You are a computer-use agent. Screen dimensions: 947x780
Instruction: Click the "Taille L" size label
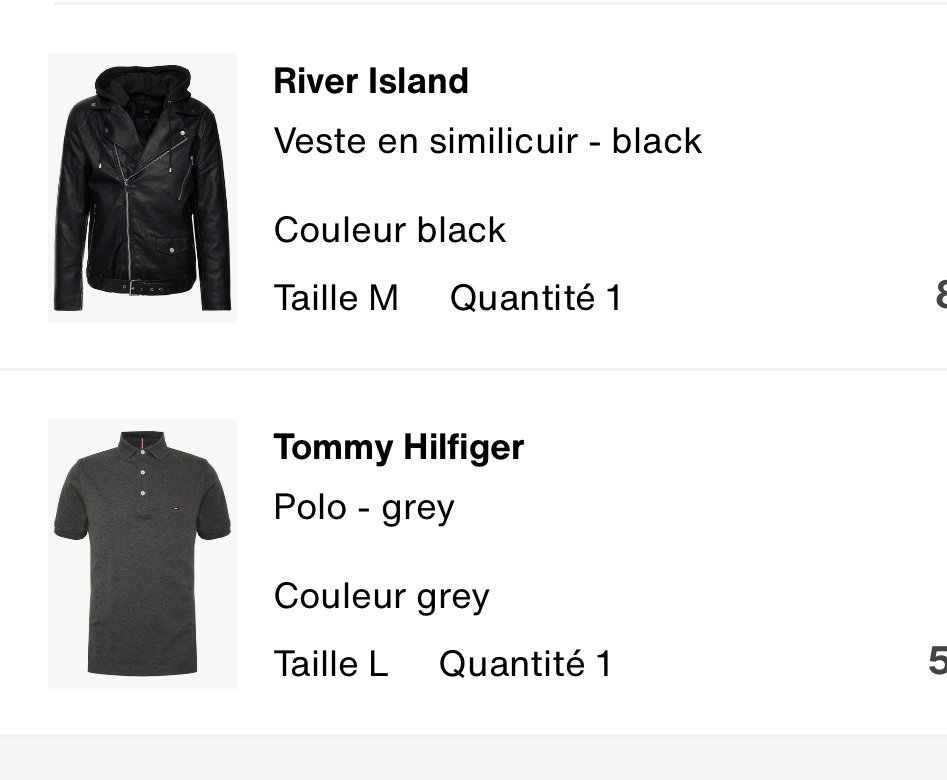331,663
